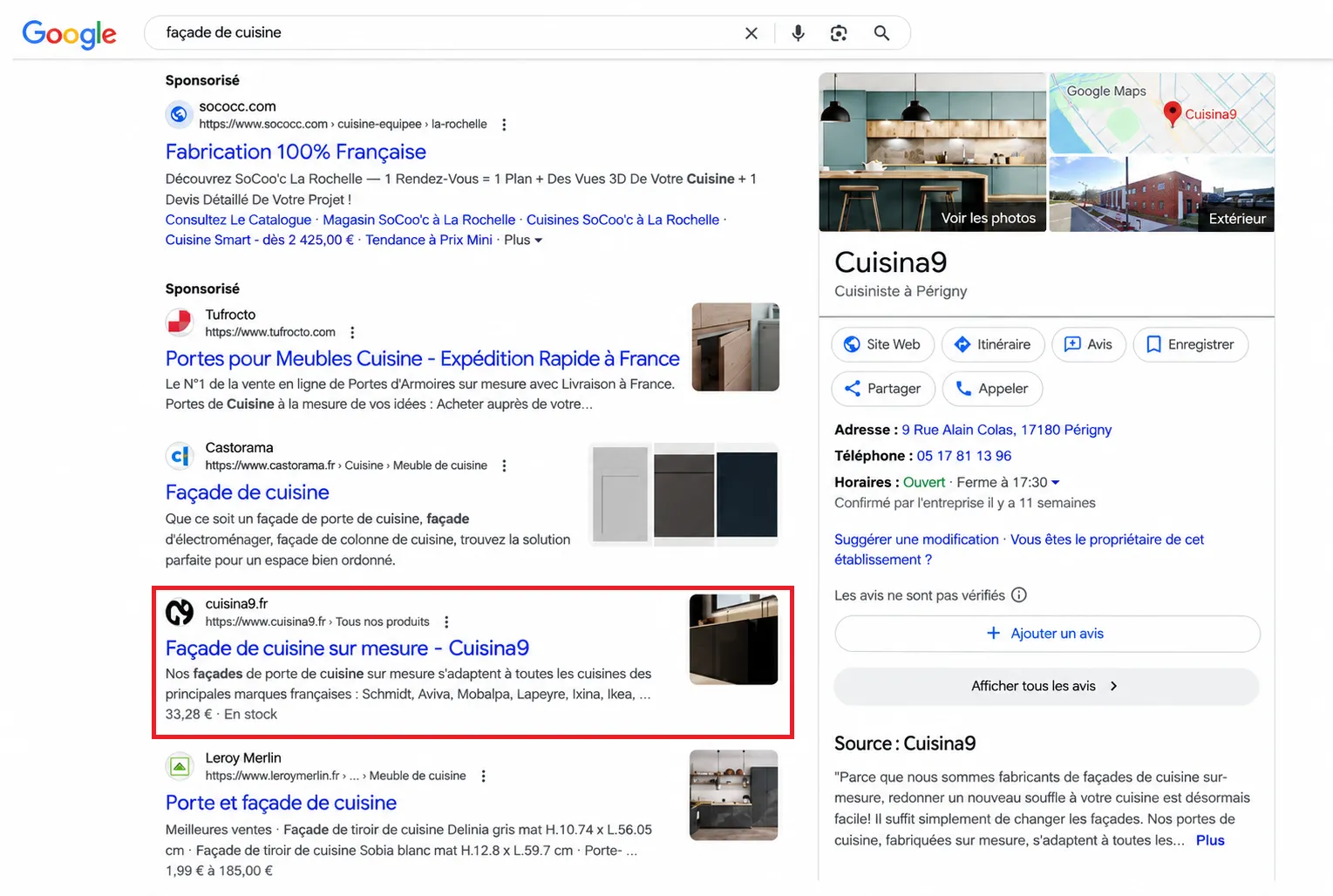Click Cuisines SoCoo'c à La Rochelle sitelink
The width and height of the screenshot is (1333, 896).
click(622, 220)
